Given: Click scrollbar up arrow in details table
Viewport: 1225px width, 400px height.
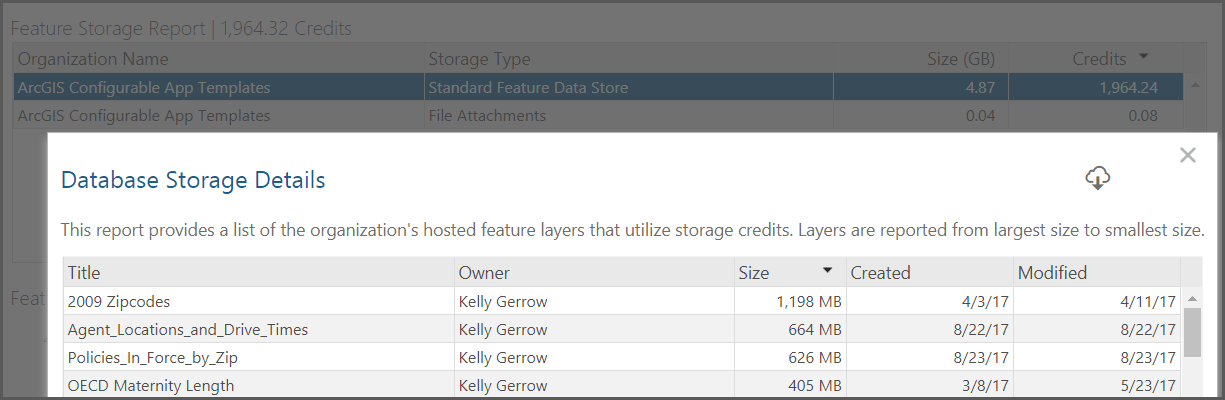Looking at the screenshot, I should click(x=1192, y=299).
